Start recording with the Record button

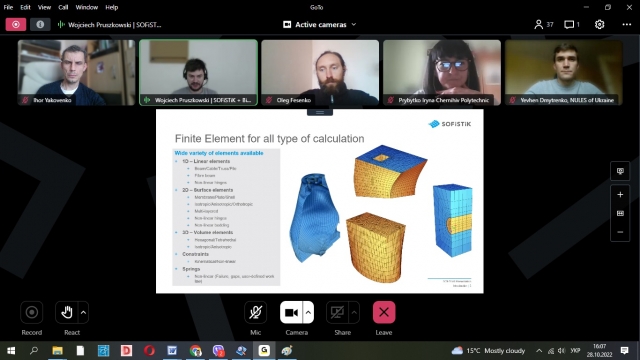coord(31,313)
